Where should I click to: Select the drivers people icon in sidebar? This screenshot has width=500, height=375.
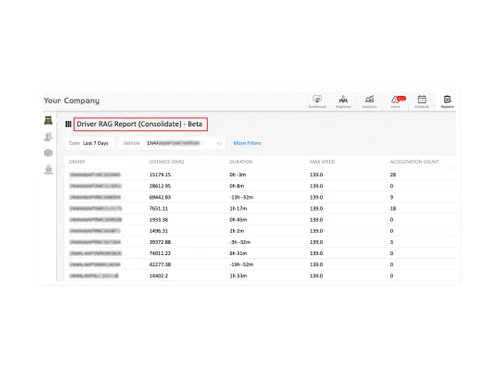point(48,137)
